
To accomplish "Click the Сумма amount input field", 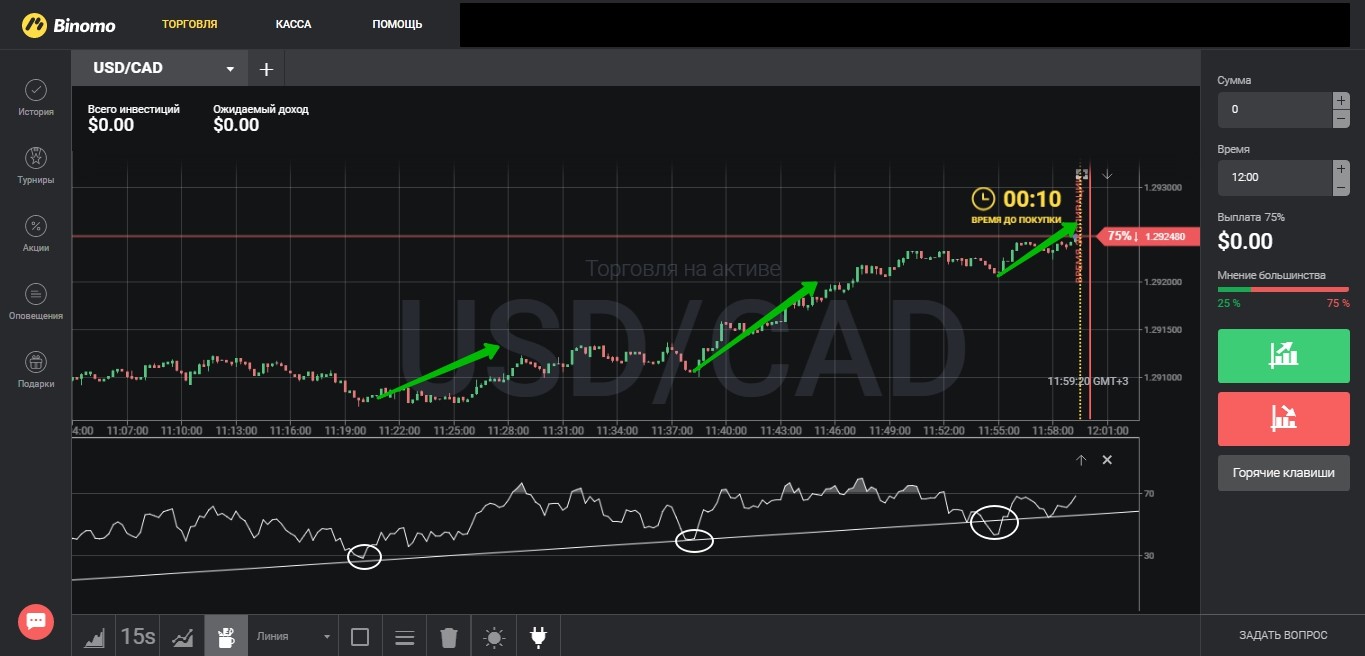I will (x=1275, y=110).
